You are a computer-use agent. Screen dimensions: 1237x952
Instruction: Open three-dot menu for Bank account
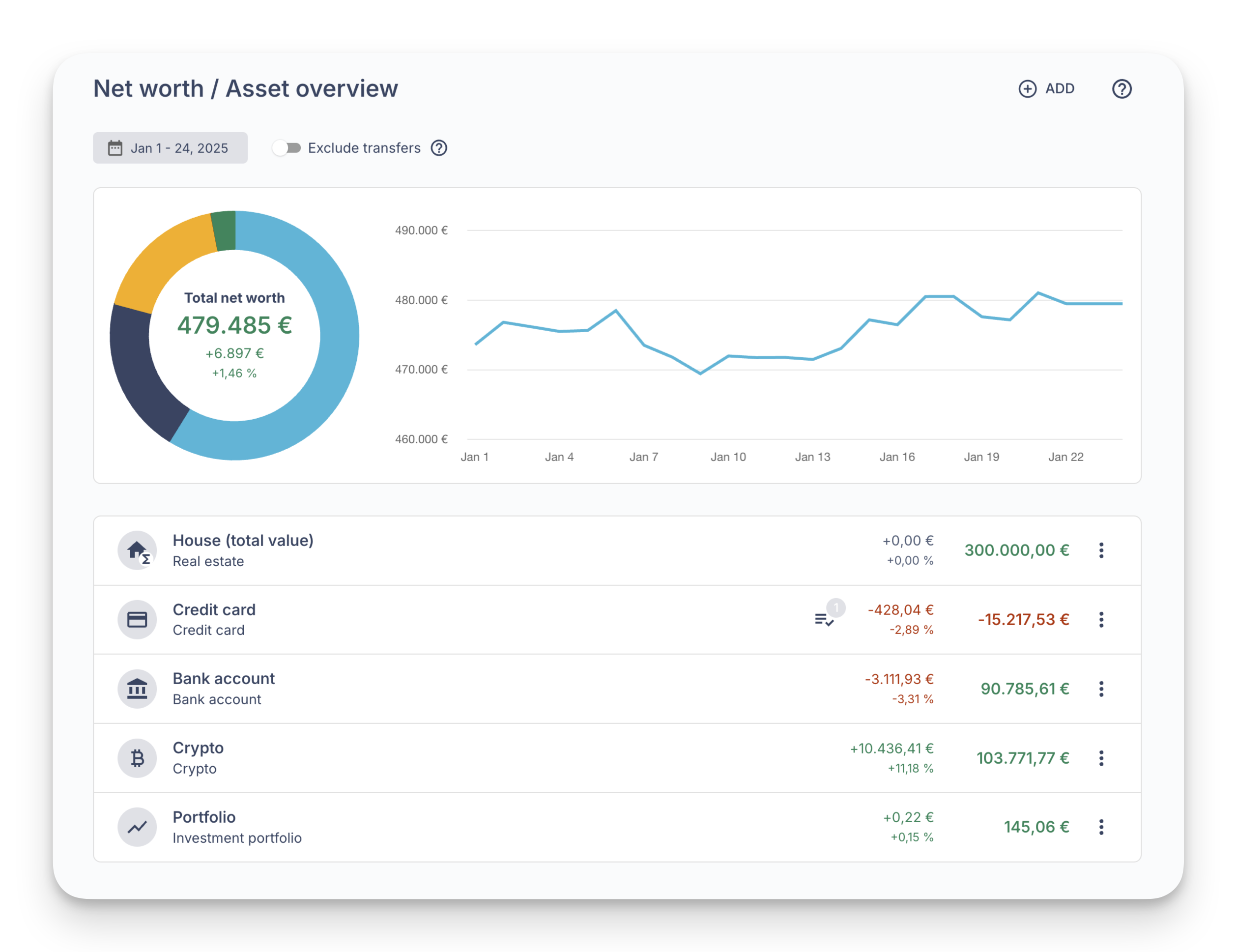pos(1101,689)
